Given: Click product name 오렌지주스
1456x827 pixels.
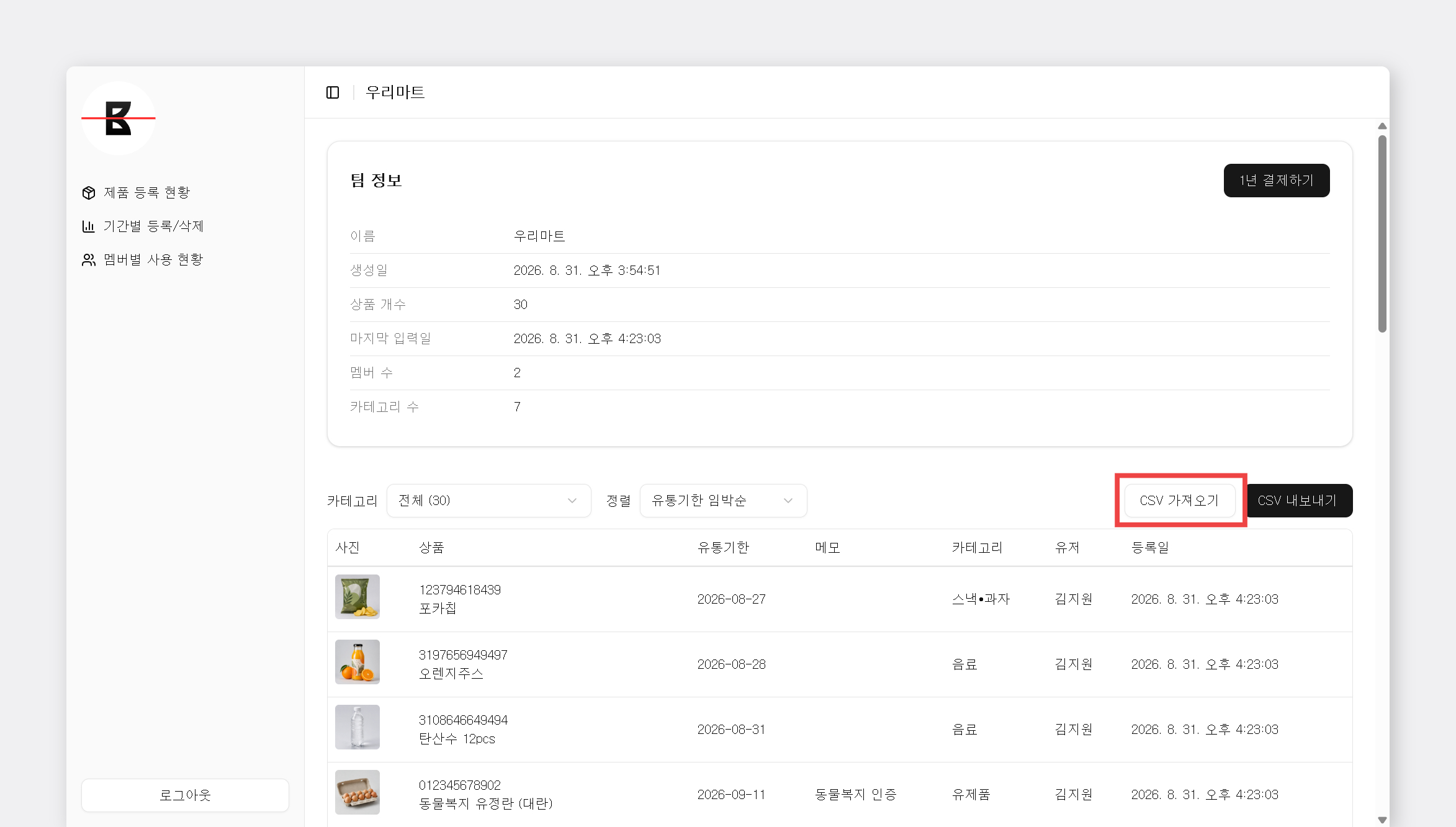Looking at the screenshot, I should pos(451,674).
